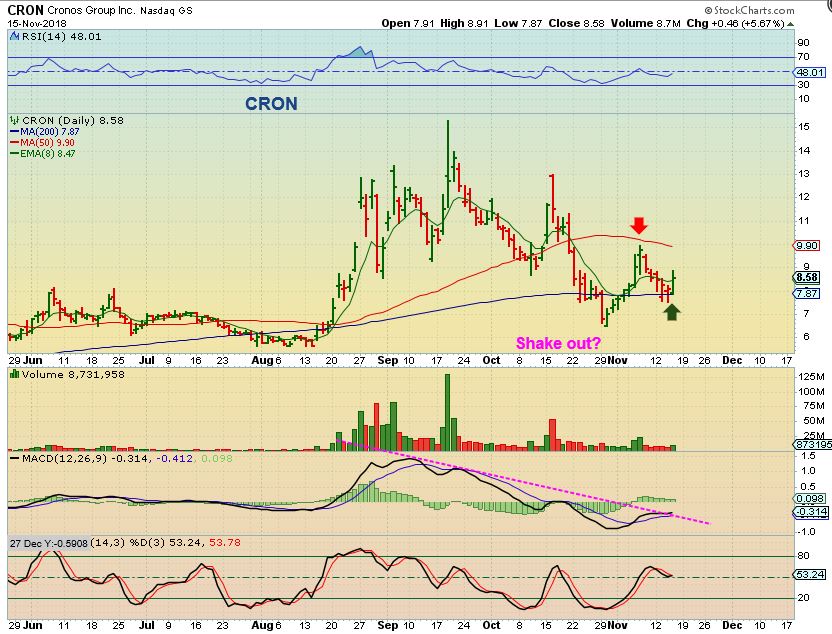Viewport: 832px width, 634px height.
Task: Click the 9.90 price tag on right axis
Action: pyautogui.click(x=807, y=246)
